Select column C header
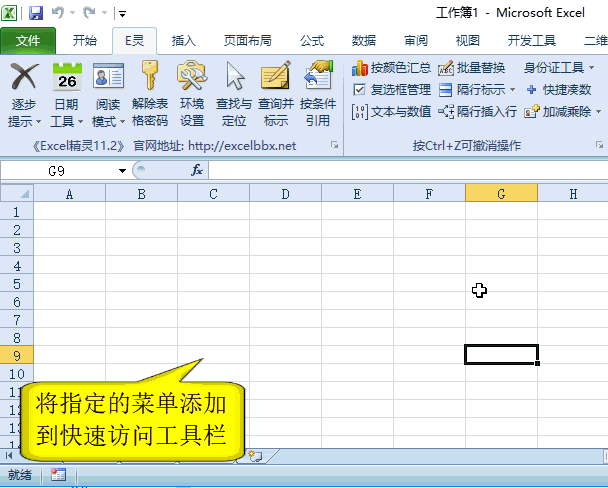This screenshot has width=608, height=488. click(x=213, y=193)
